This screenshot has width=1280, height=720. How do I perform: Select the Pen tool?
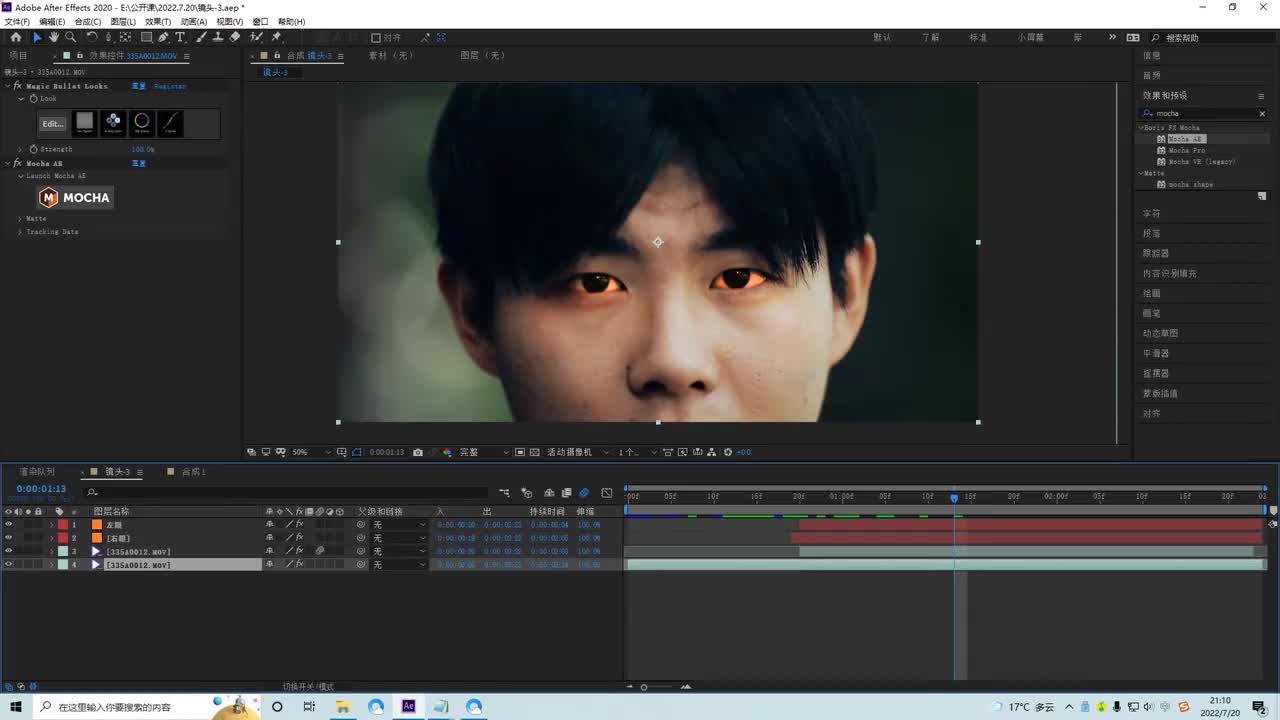tap(164, 37)
